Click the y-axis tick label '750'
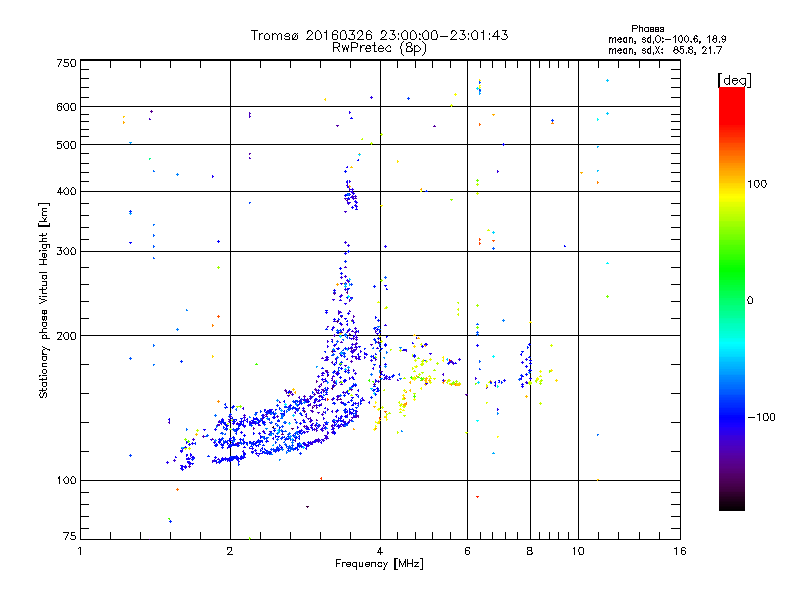The image size is (800, 600). click(x=66, y=63)
